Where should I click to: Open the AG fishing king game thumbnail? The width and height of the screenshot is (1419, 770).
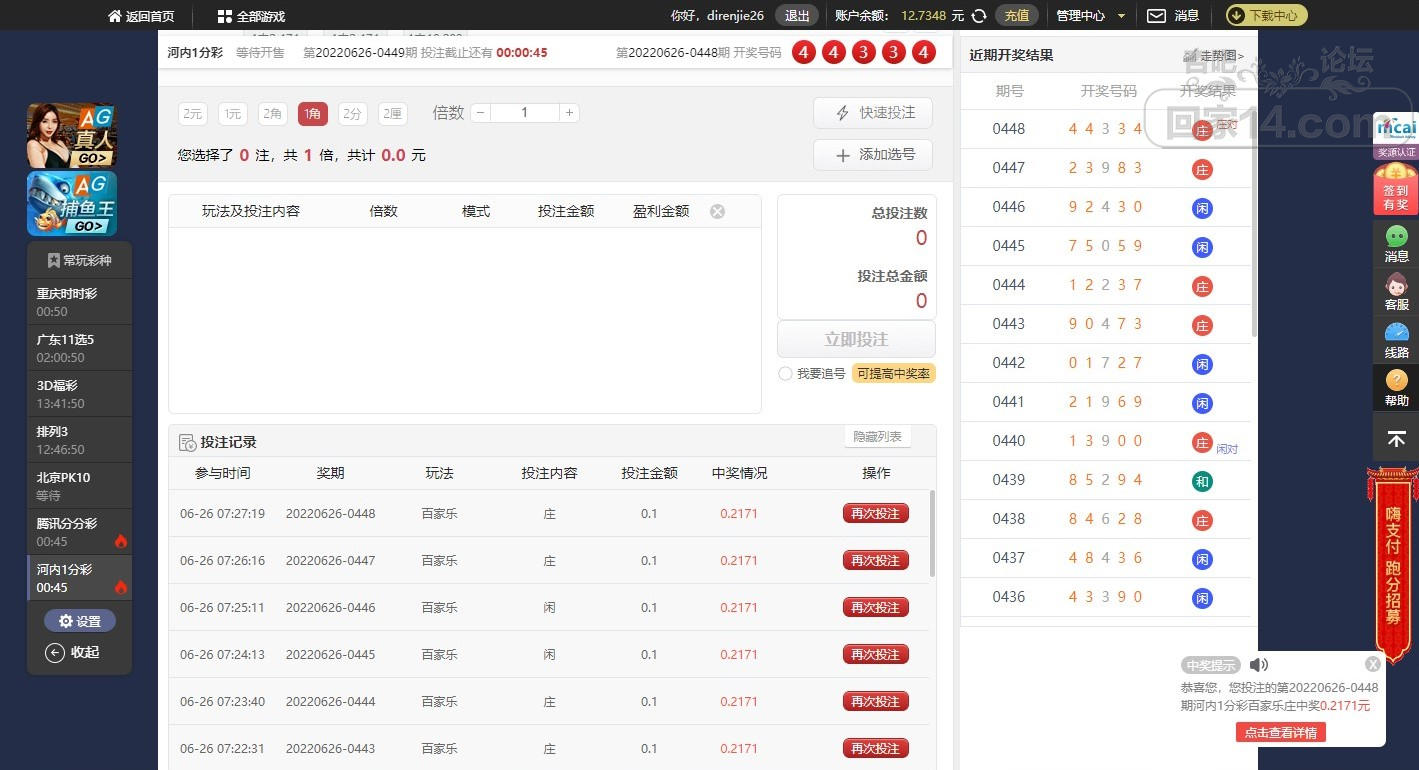pyautogui.click(x=72, y=204)
